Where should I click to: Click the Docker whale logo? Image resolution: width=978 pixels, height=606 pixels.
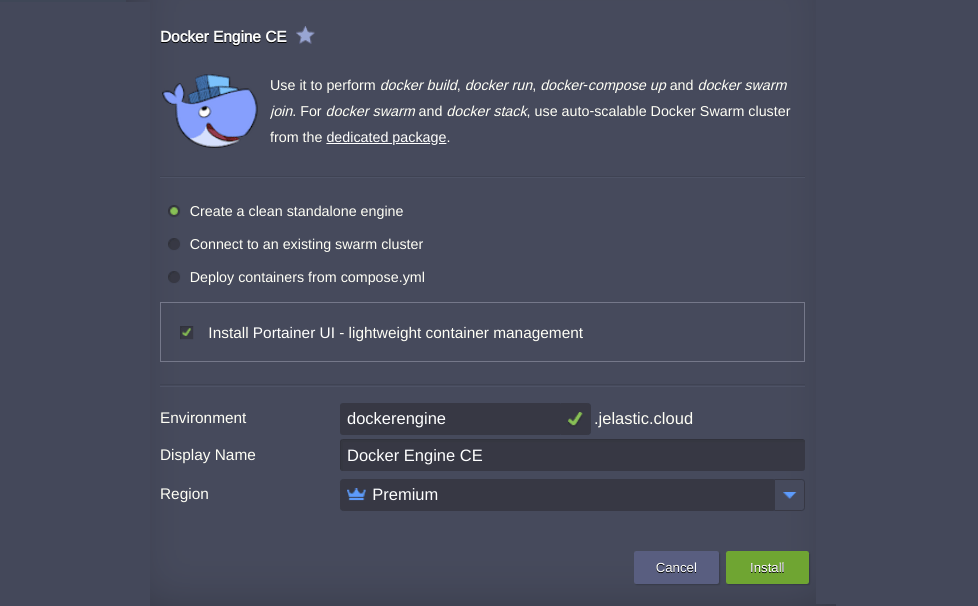pyautogui.click(x=210, y=111)
